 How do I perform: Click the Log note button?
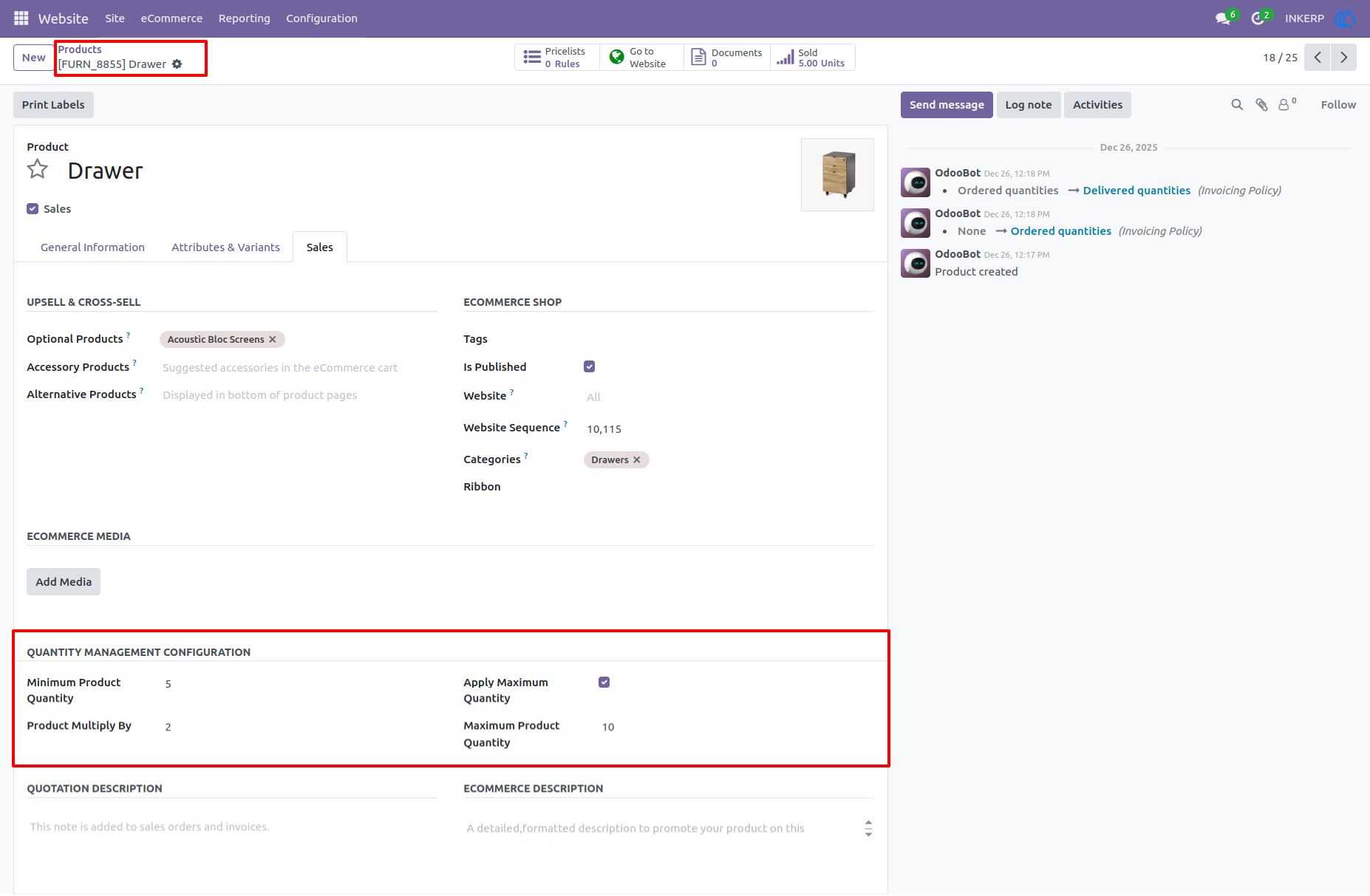pyautogui.click(x=1028, y=105)
